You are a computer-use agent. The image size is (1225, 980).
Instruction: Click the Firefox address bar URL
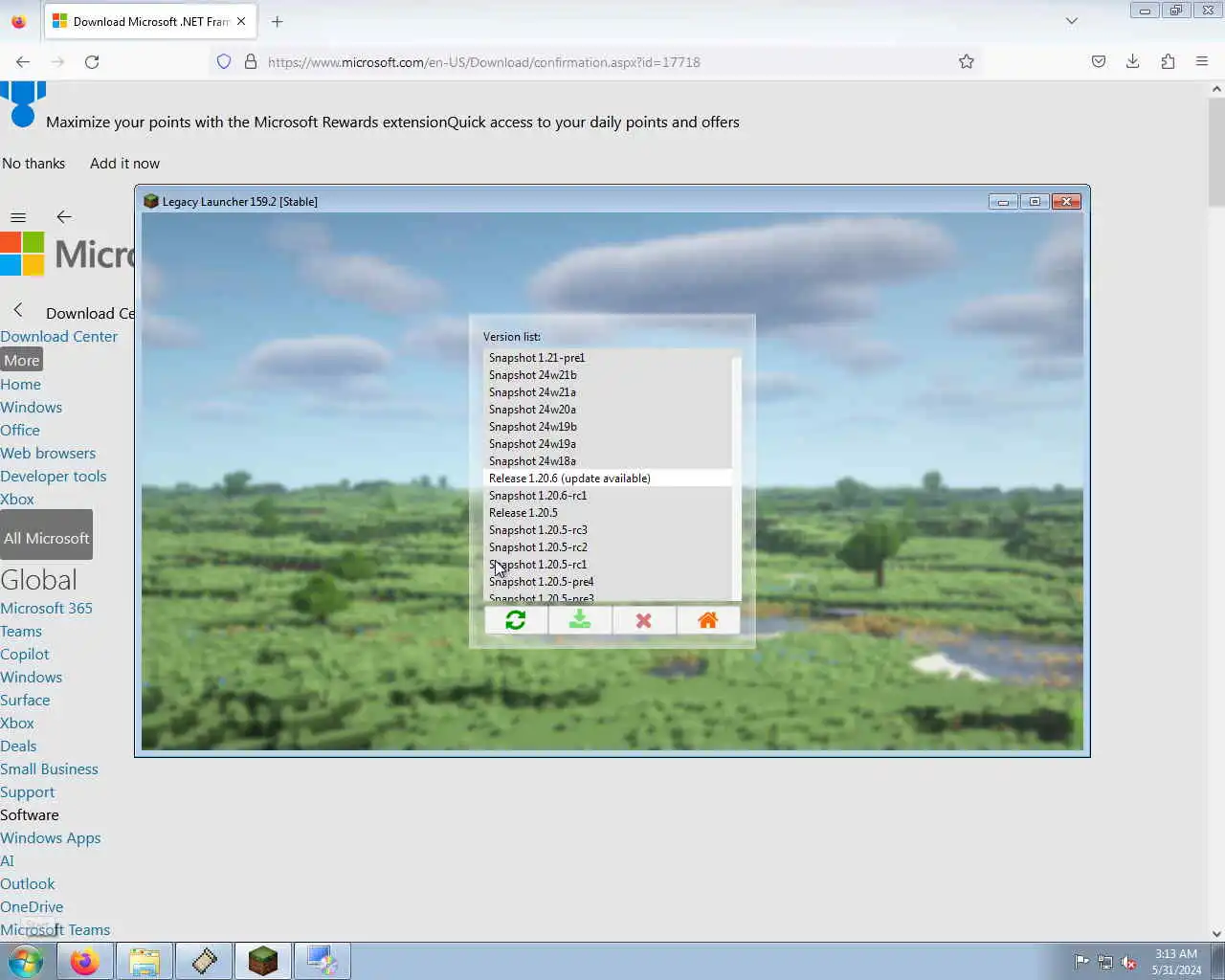click(x=484, y=62)
